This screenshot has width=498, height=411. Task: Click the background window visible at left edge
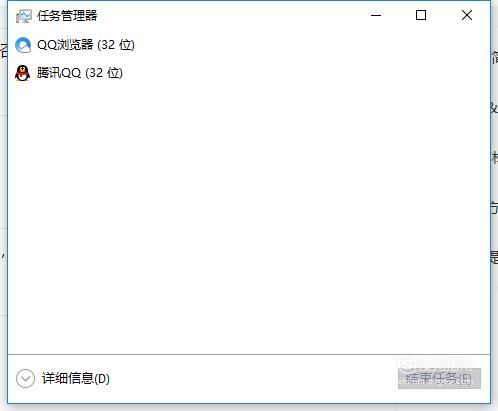point(3,200)
